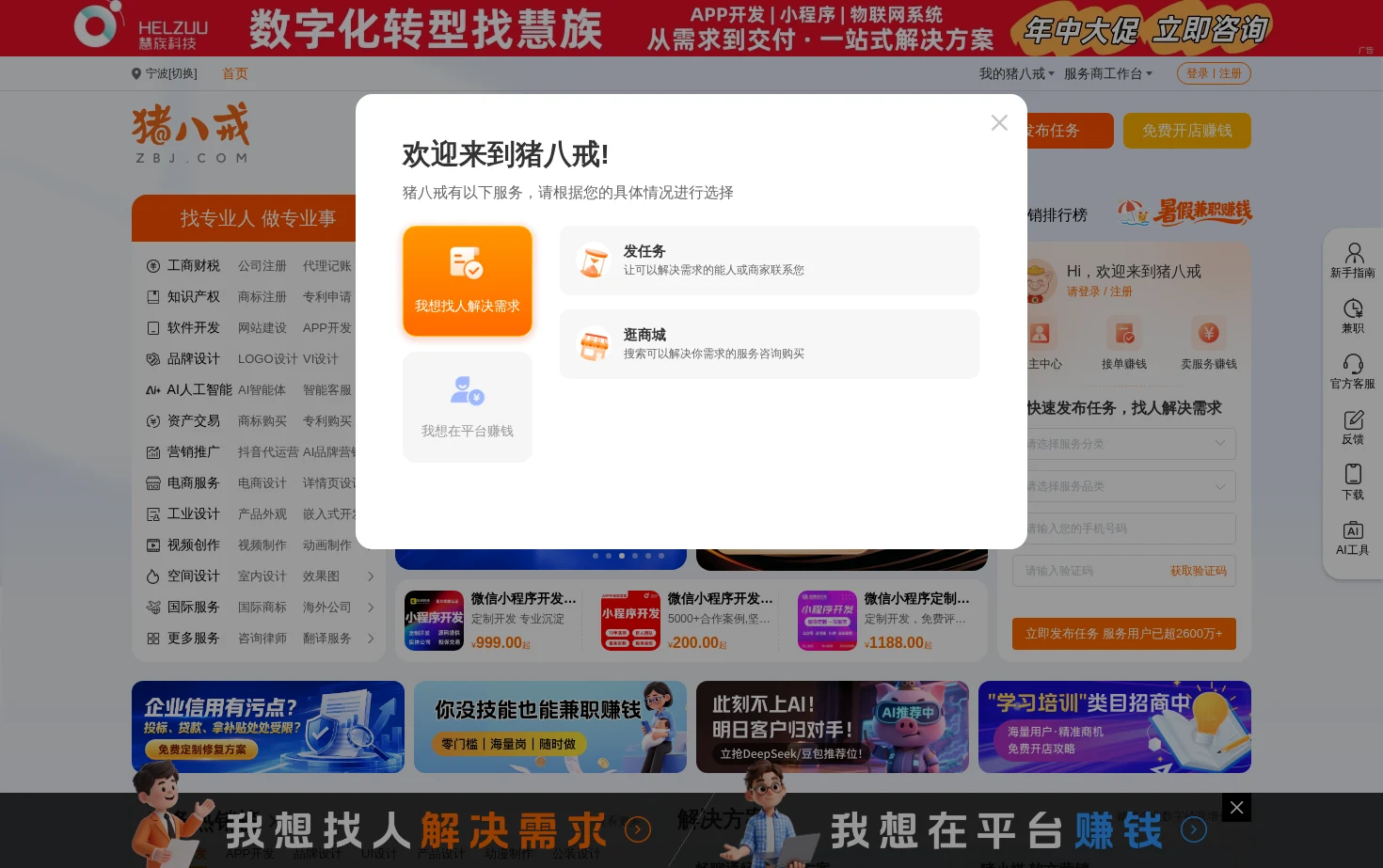Contact 官方客服 headset icon
Image resolution: width=1383 pixels, height=868 pixels.
(x=1353, y=371)
